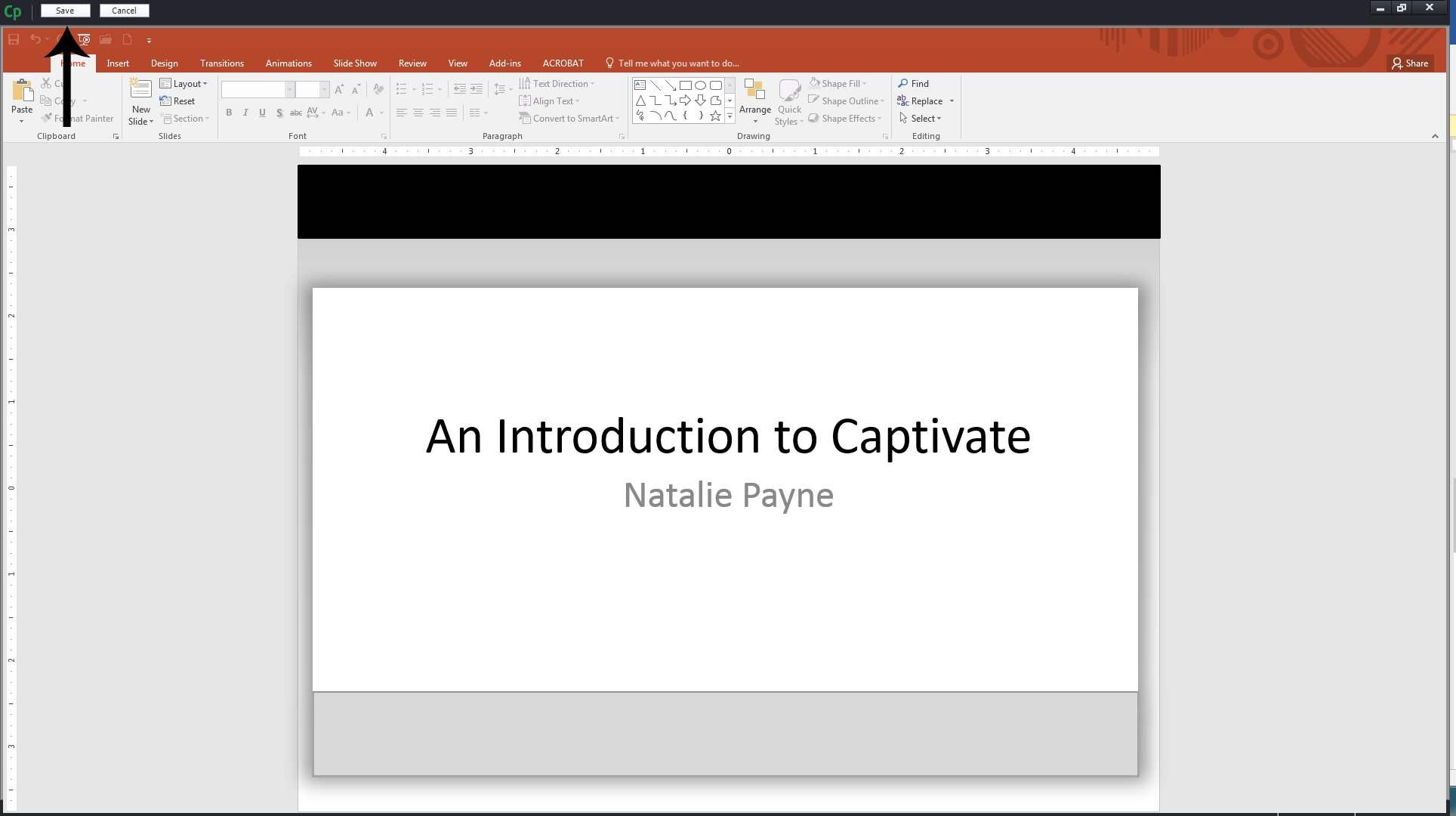
Task: Select the Rounded Rectangle shape
Action: pos(716,85)
